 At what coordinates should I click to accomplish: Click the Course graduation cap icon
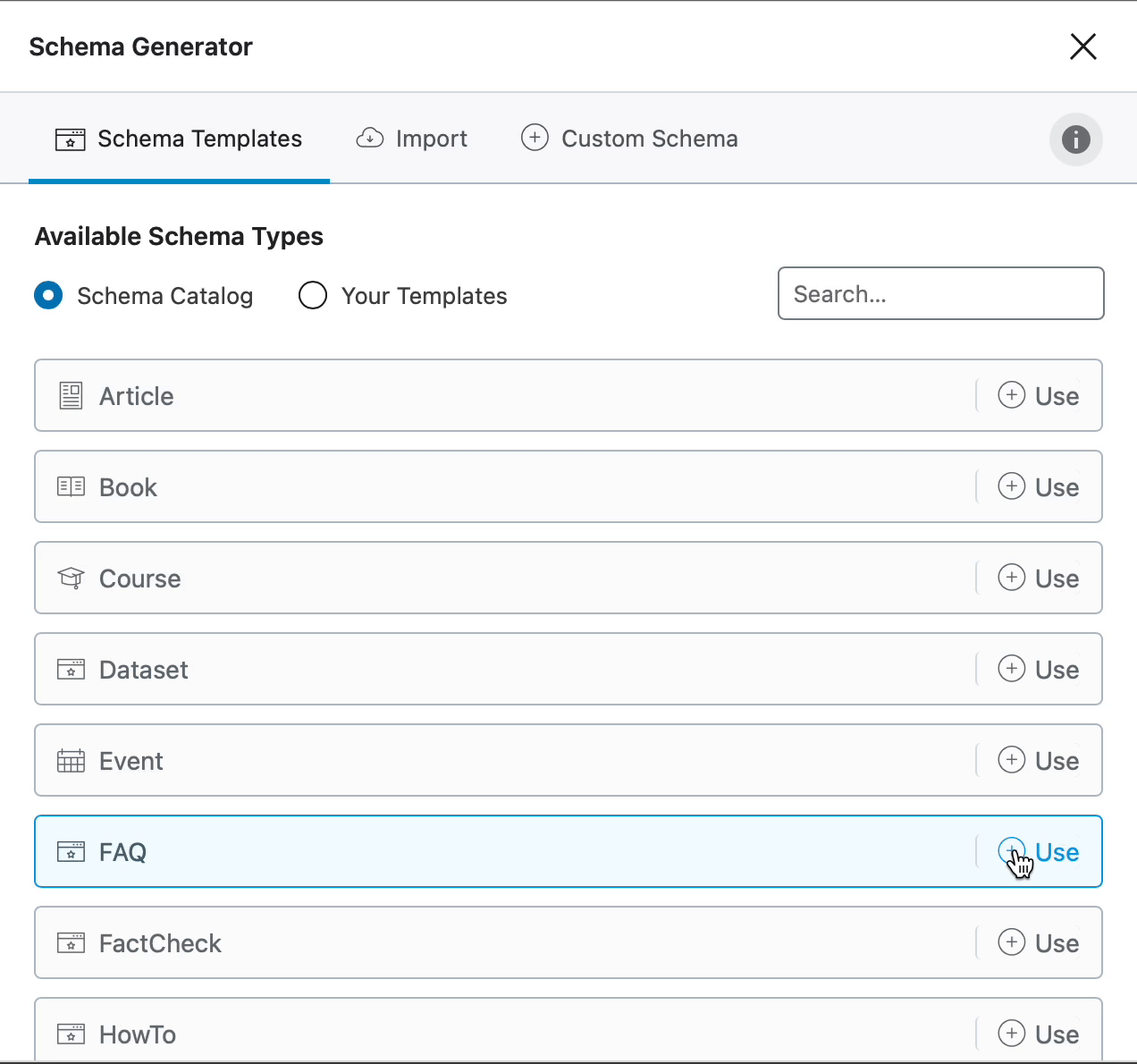pos(71,578)
